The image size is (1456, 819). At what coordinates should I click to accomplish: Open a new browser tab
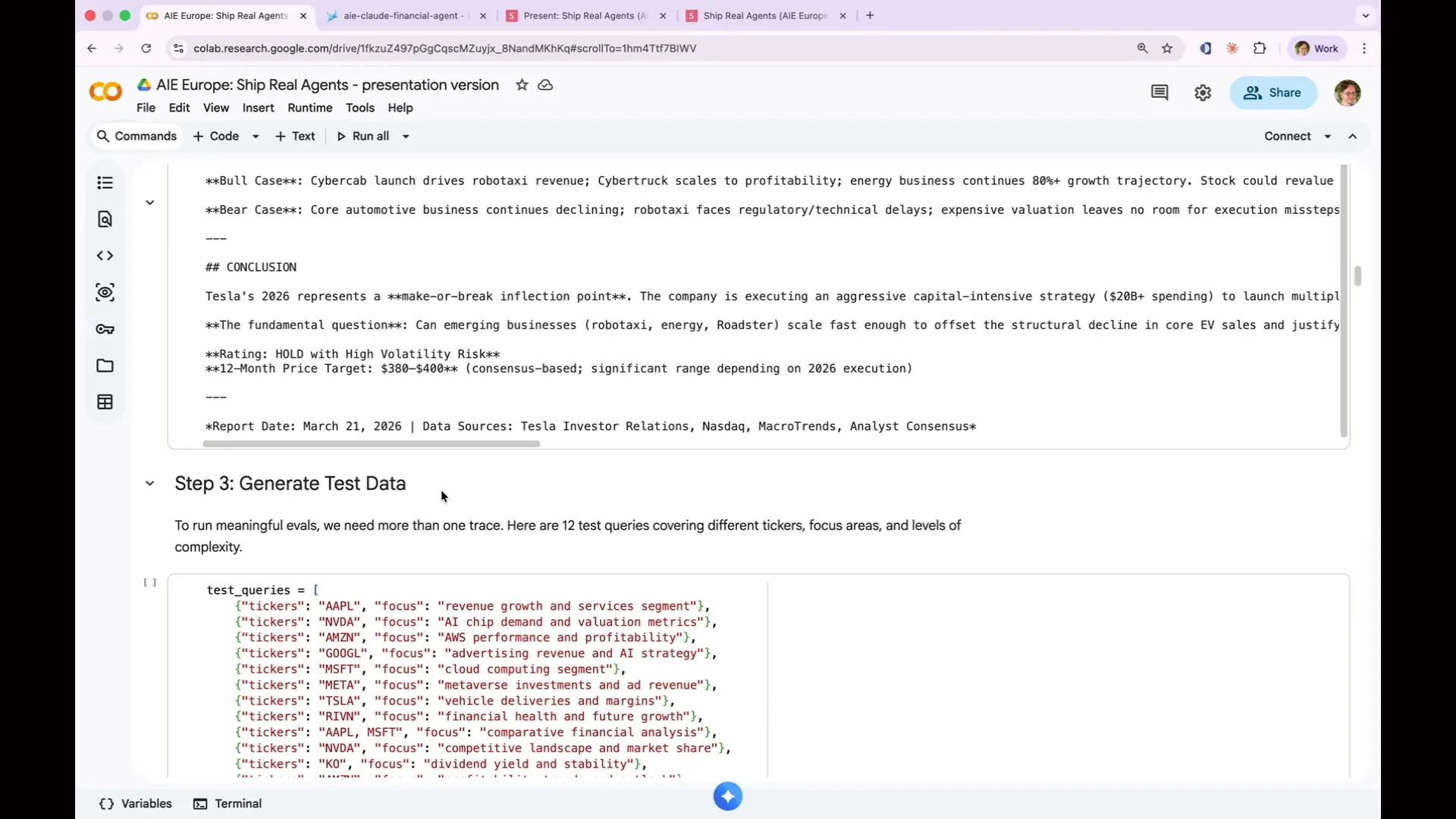point(870,15)
